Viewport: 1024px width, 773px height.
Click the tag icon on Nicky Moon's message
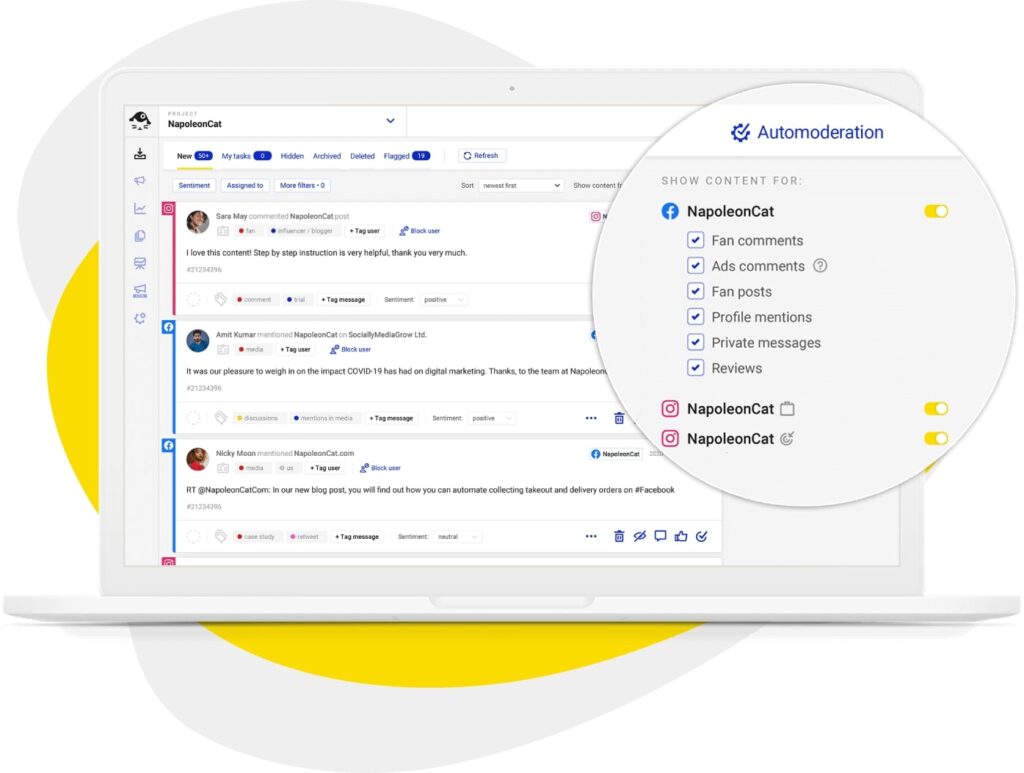coord(221,536)
